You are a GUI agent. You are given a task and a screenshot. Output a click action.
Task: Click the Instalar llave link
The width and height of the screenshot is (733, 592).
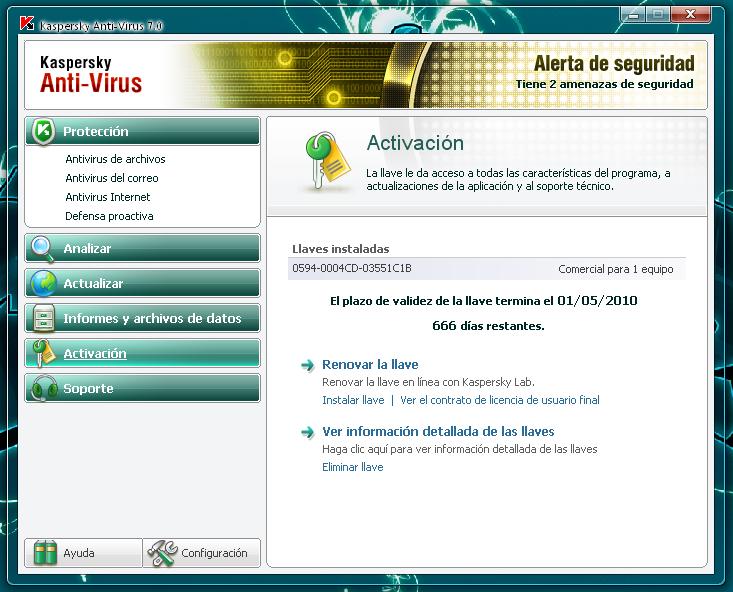[x=353, y=400]
